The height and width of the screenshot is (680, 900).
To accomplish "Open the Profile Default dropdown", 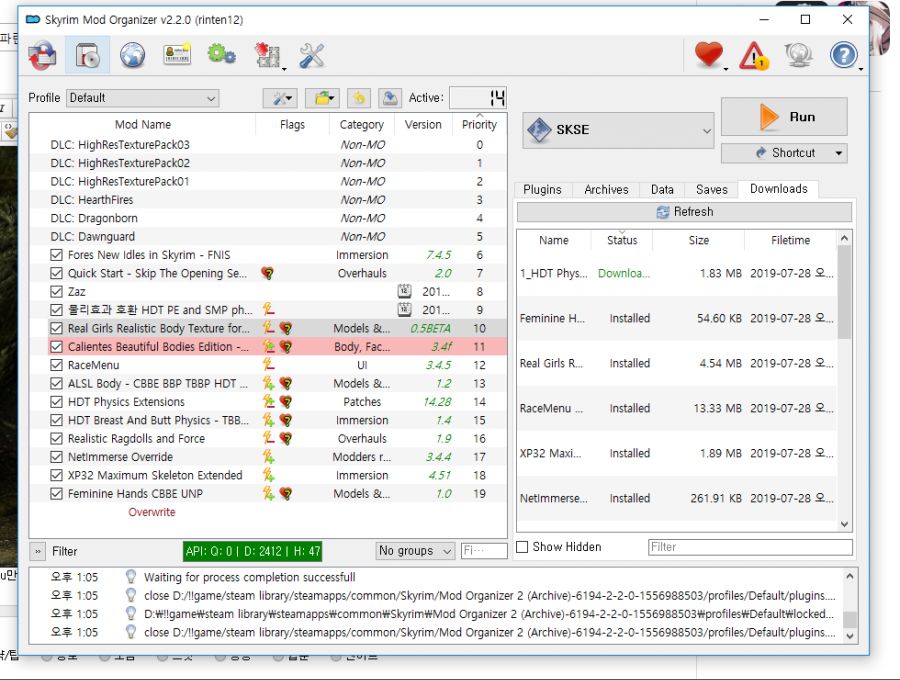I will 143,98.
